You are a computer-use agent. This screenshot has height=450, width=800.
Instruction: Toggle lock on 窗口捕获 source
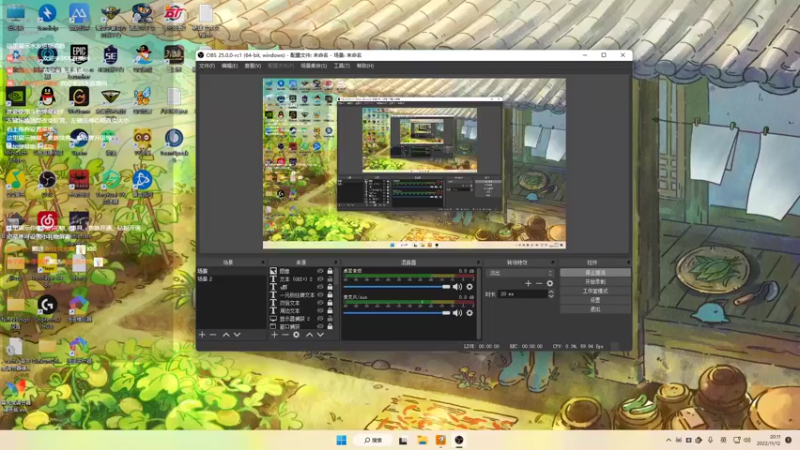[330, 326]
